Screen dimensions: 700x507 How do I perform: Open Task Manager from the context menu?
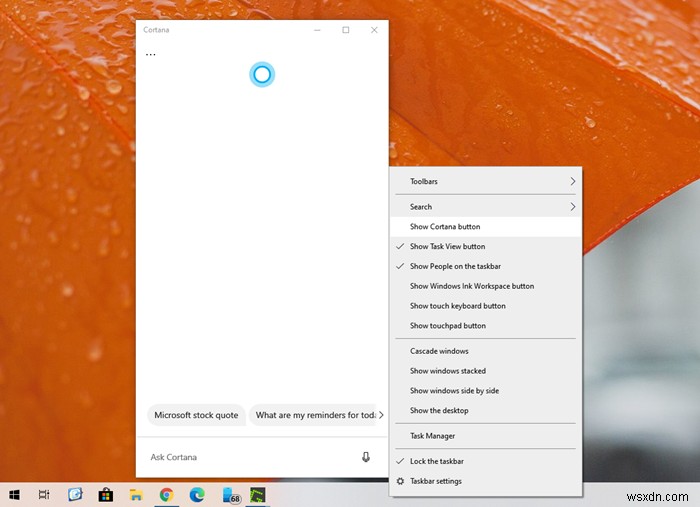tap(486, 436)
